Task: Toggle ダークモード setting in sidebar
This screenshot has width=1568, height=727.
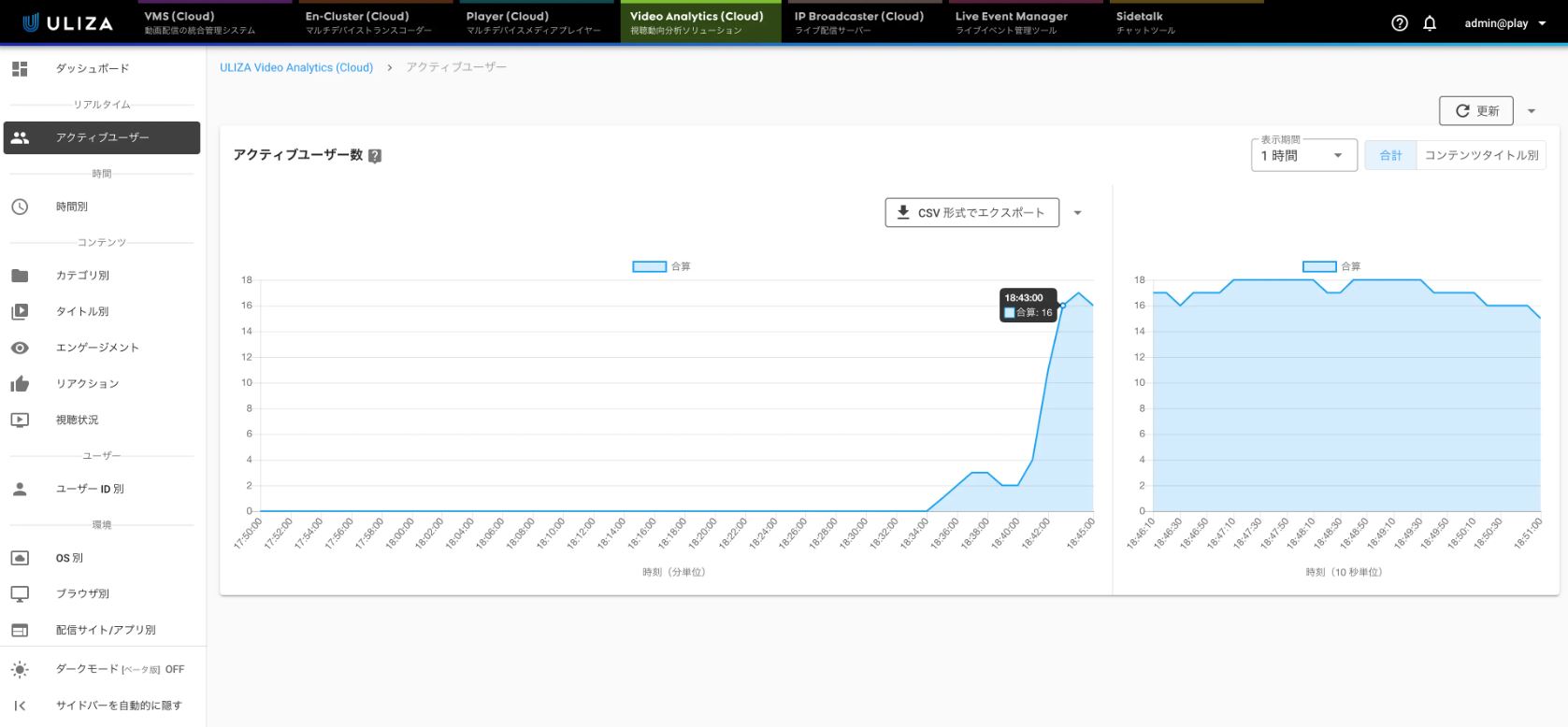Action: [x=103, y=669]
